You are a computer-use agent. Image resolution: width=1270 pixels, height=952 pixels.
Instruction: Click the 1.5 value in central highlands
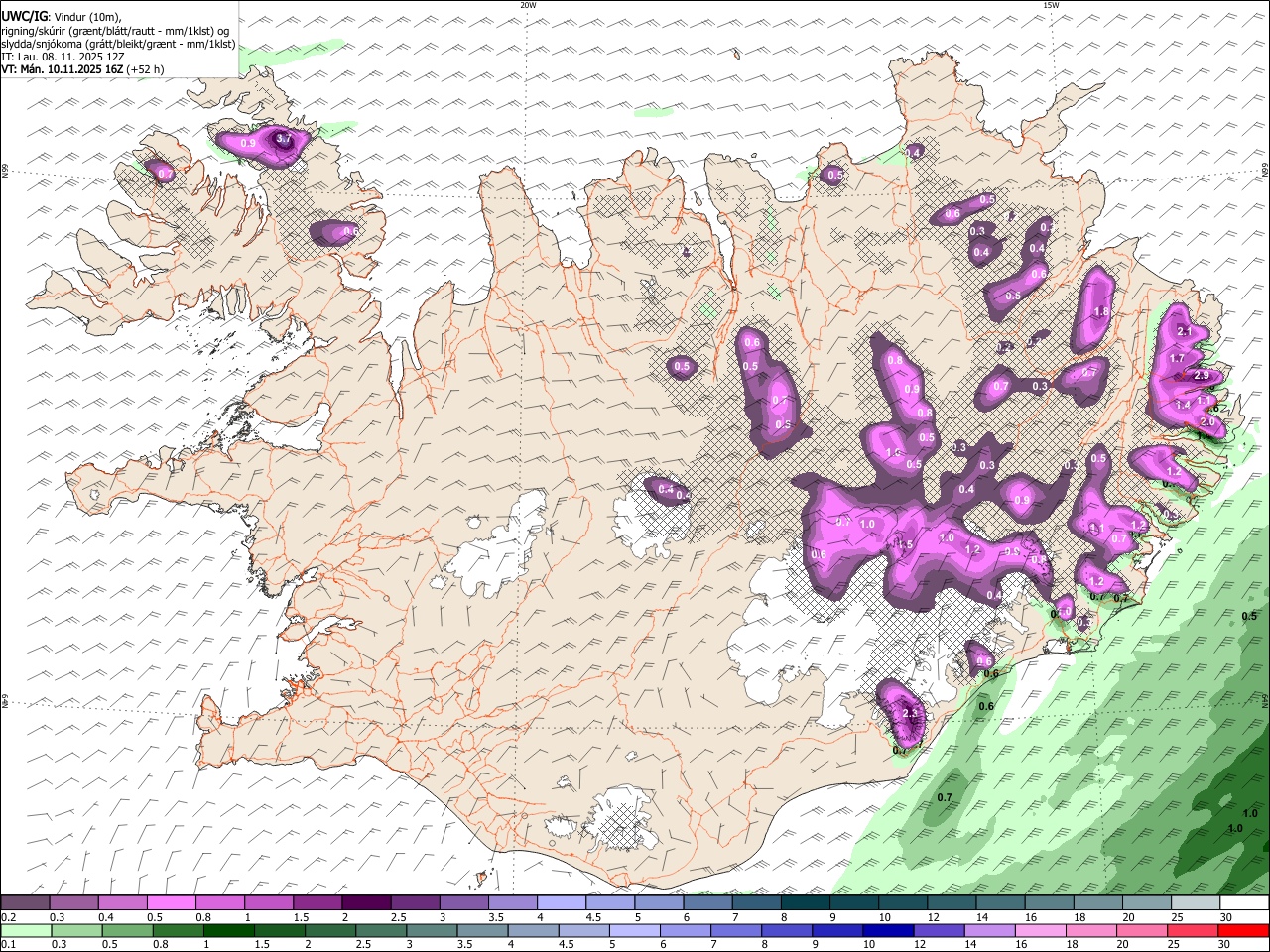click(904, 545)
